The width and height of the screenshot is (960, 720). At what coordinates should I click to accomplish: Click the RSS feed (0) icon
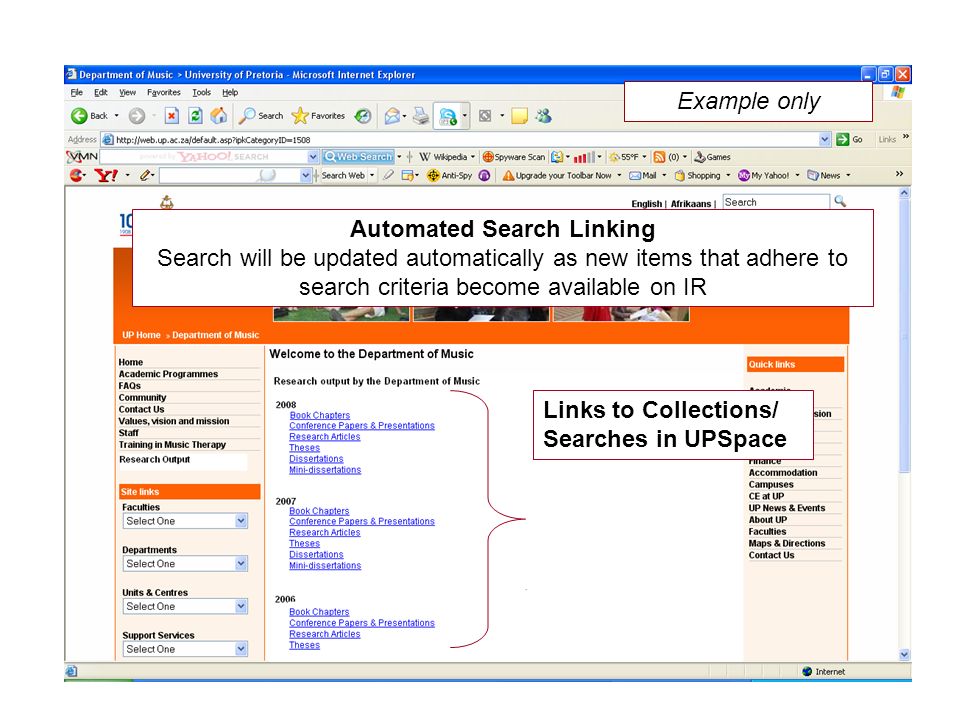point(659,157)
